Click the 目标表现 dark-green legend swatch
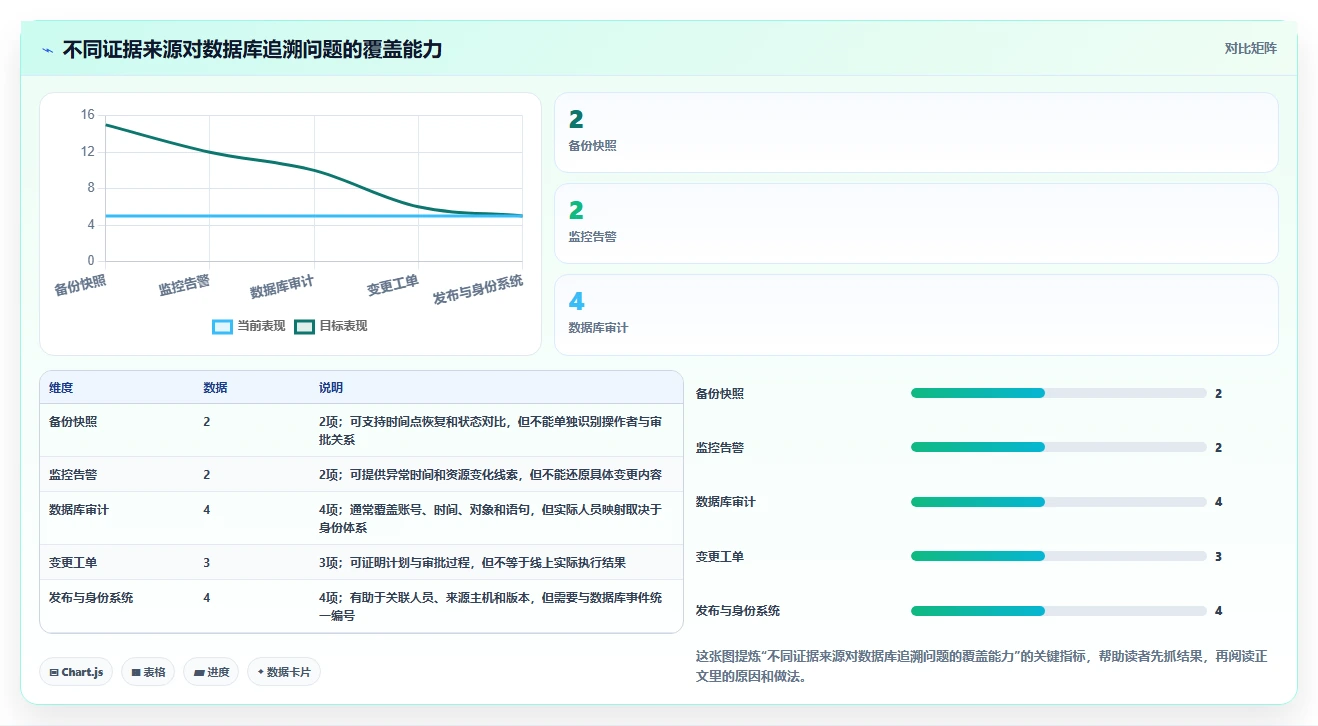Viewport: 1318px width, 726px height. (304, 326)
